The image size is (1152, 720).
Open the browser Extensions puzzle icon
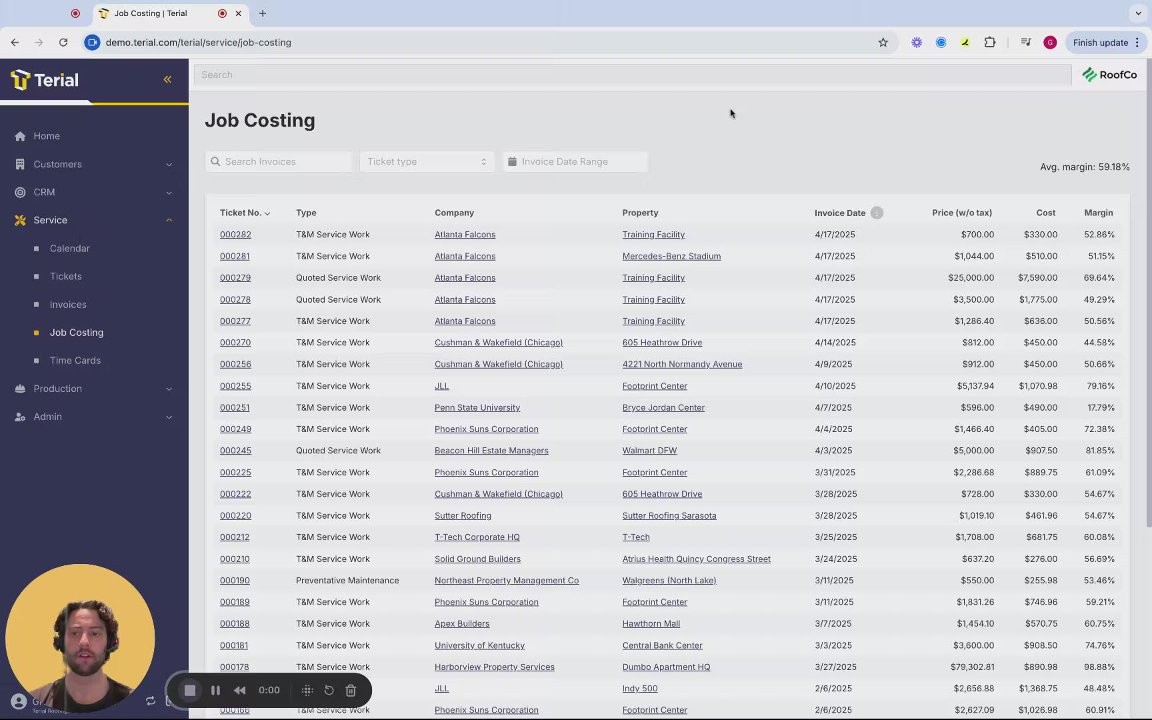click(990, 43)
